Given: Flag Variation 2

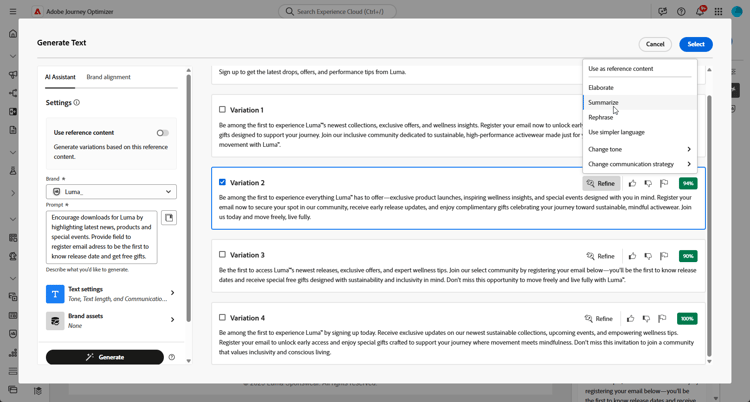Looking at the screenshot, I should pyautogui.click(x=664, y=183).
